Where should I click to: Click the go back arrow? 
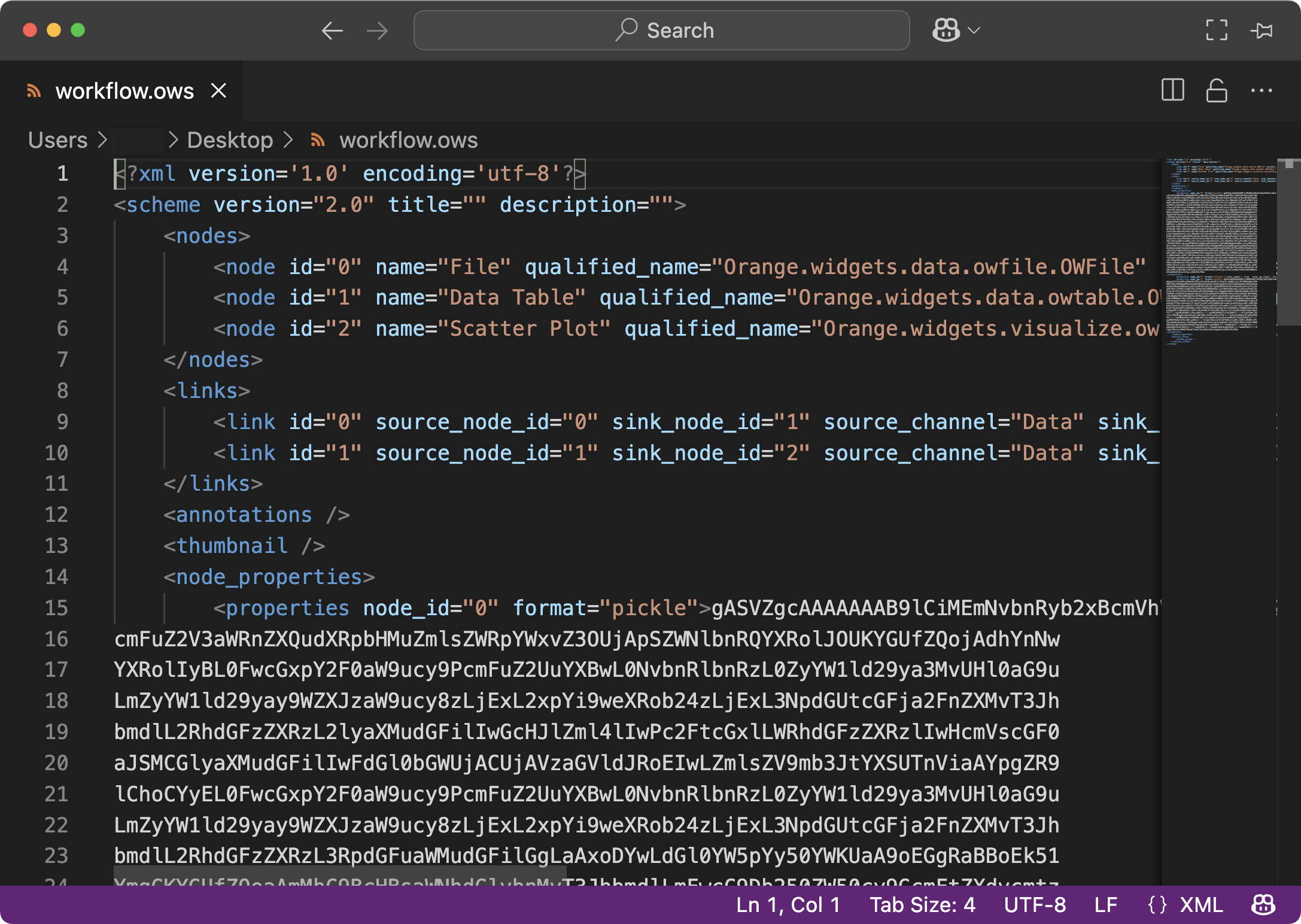(x=332, y=31)
